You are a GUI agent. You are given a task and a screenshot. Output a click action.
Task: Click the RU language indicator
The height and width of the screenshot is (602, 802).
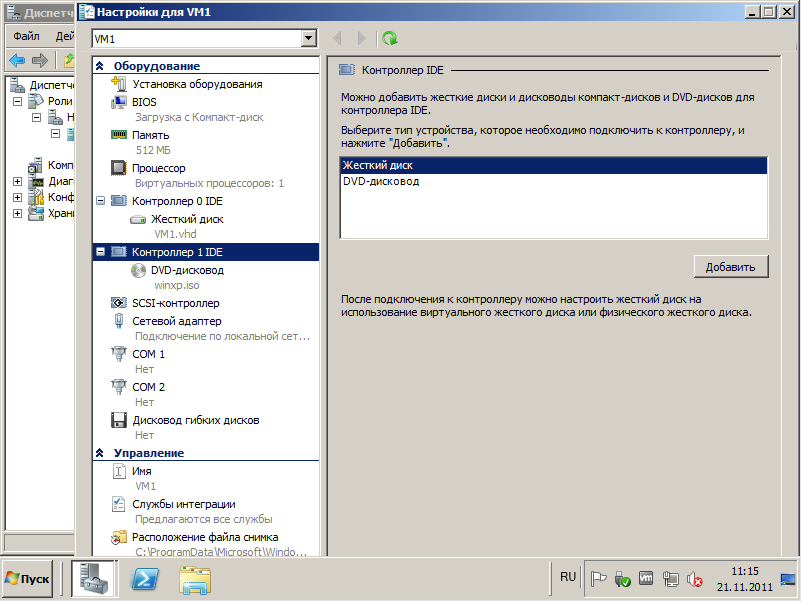point(568,577)
